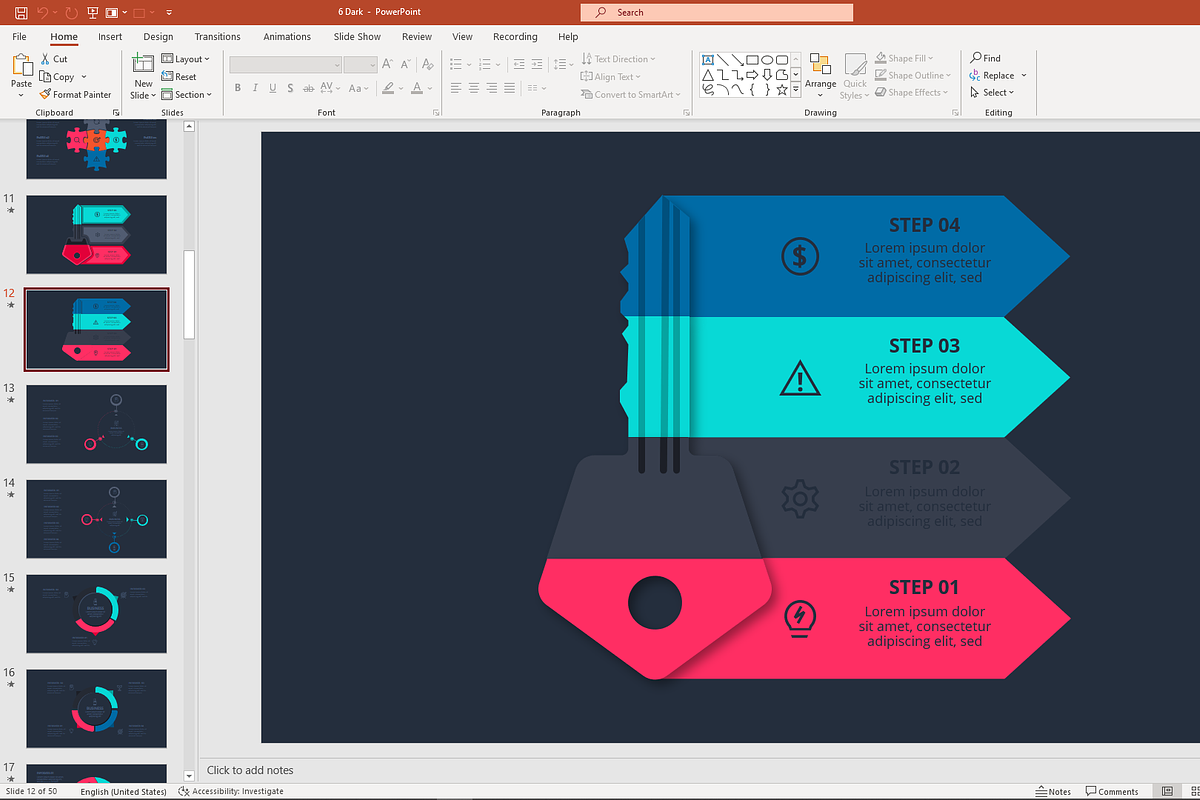Clear all formatting icon
This screenshot has height=800, width=1200.
coord(427,64)
